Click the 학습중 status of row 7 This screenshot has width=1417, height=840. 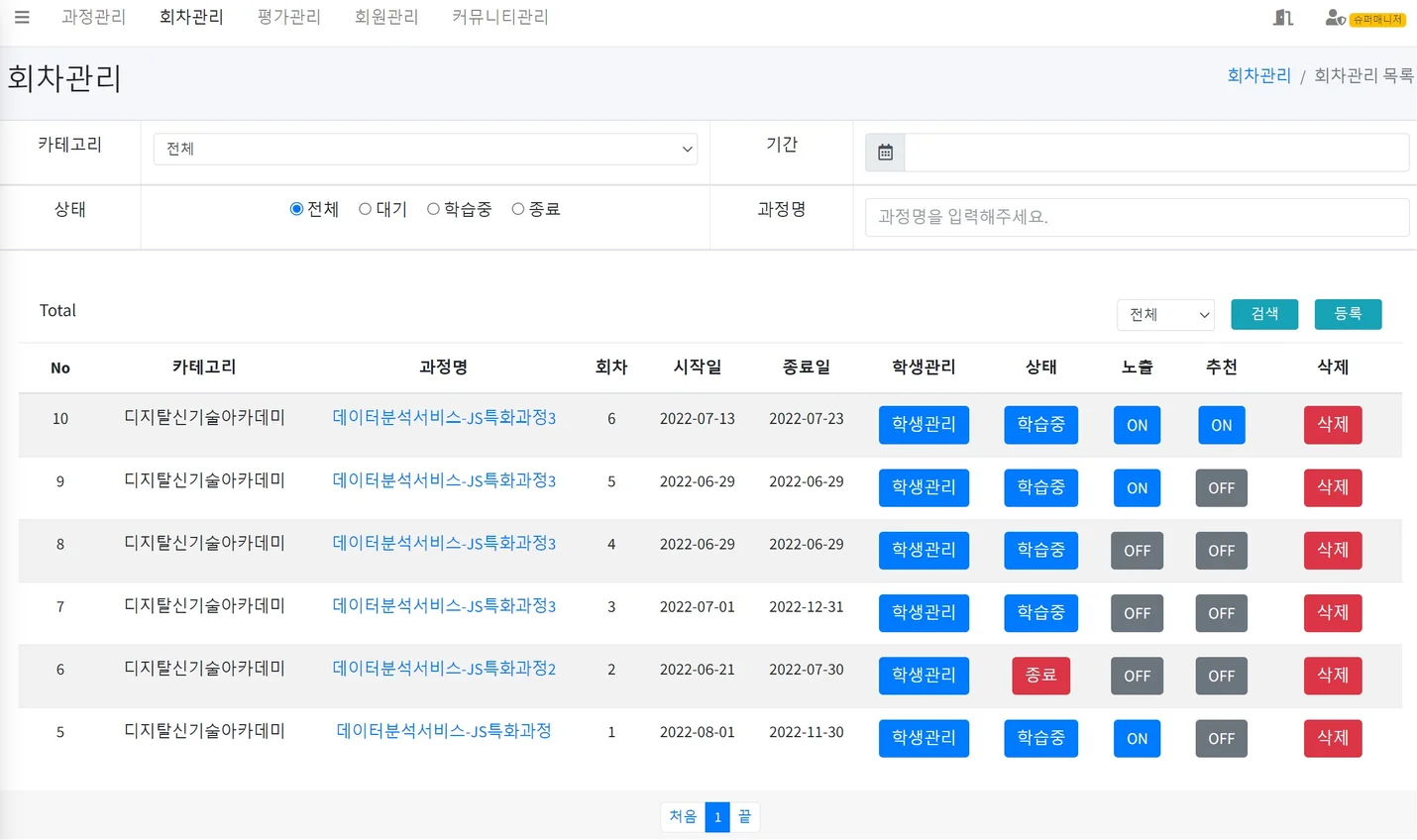click(1040, 613)
